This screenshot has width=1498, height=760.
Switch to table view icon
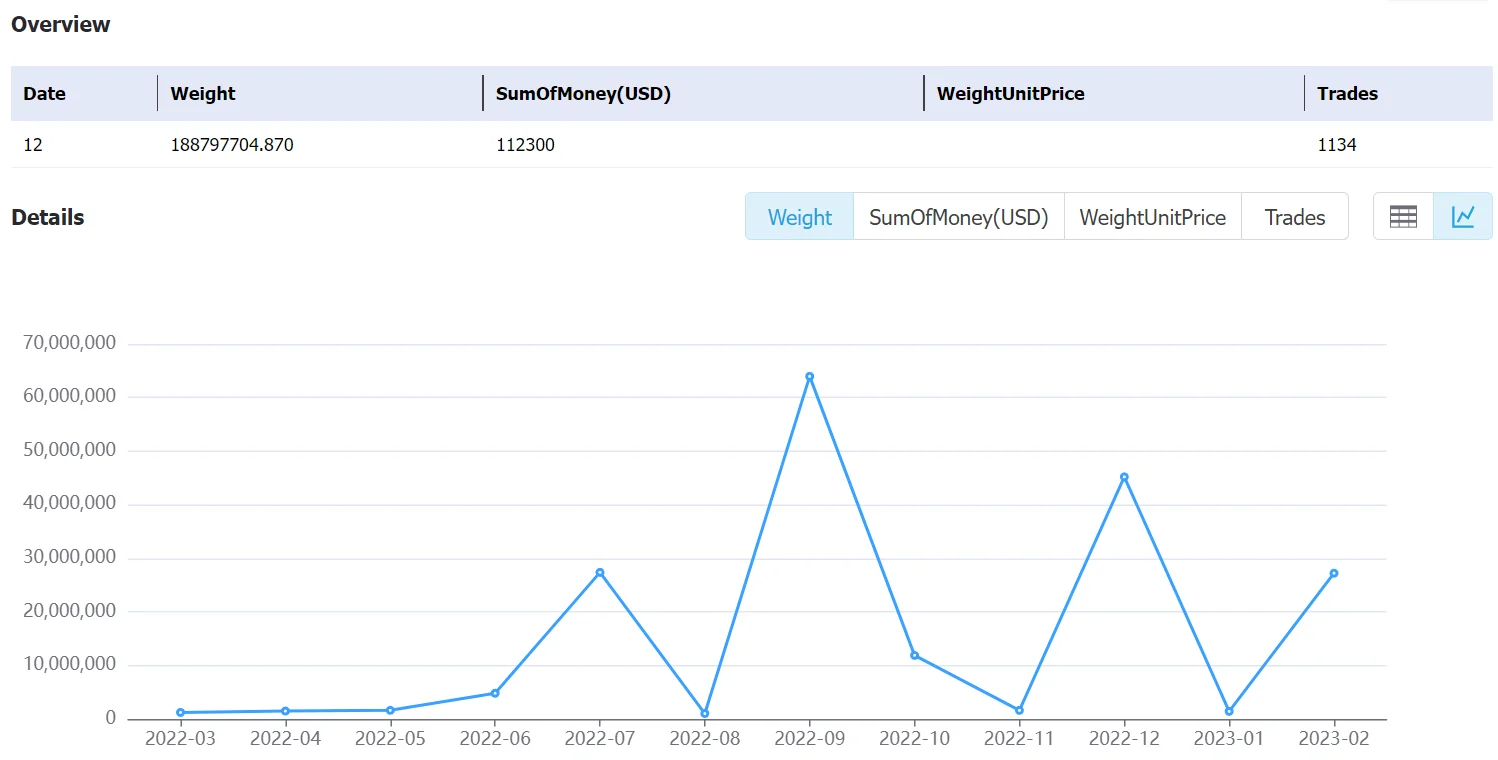1403,216
